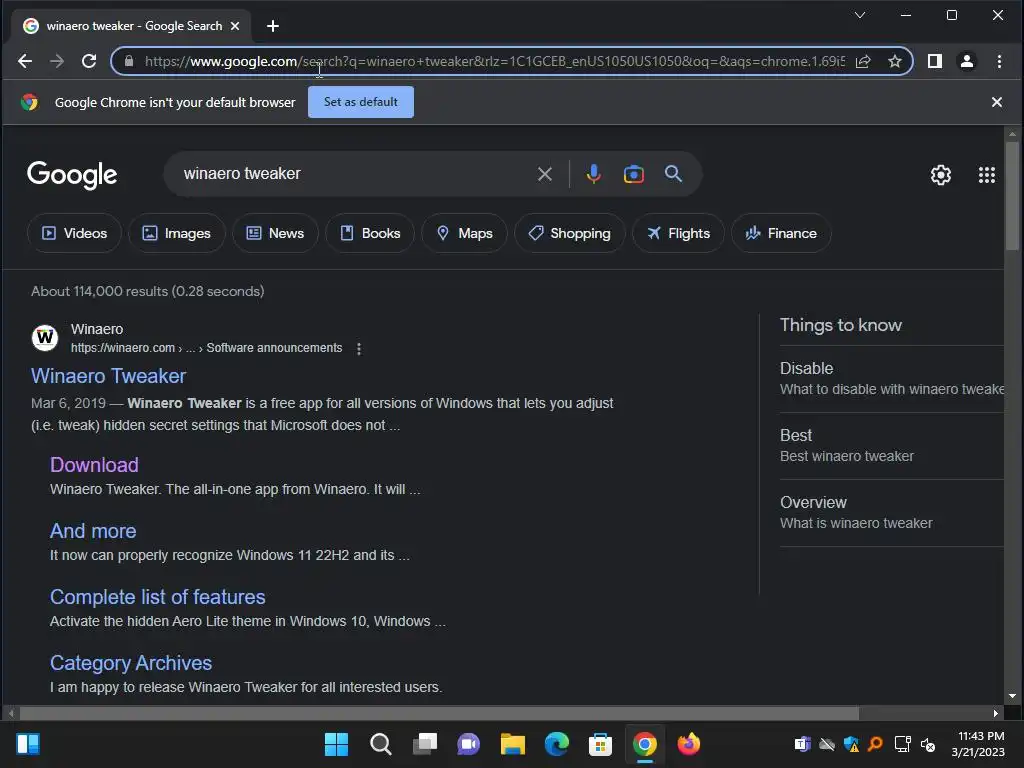Switch to Videos results
The image size is (1024, 768).
click(x=74, y=233)
